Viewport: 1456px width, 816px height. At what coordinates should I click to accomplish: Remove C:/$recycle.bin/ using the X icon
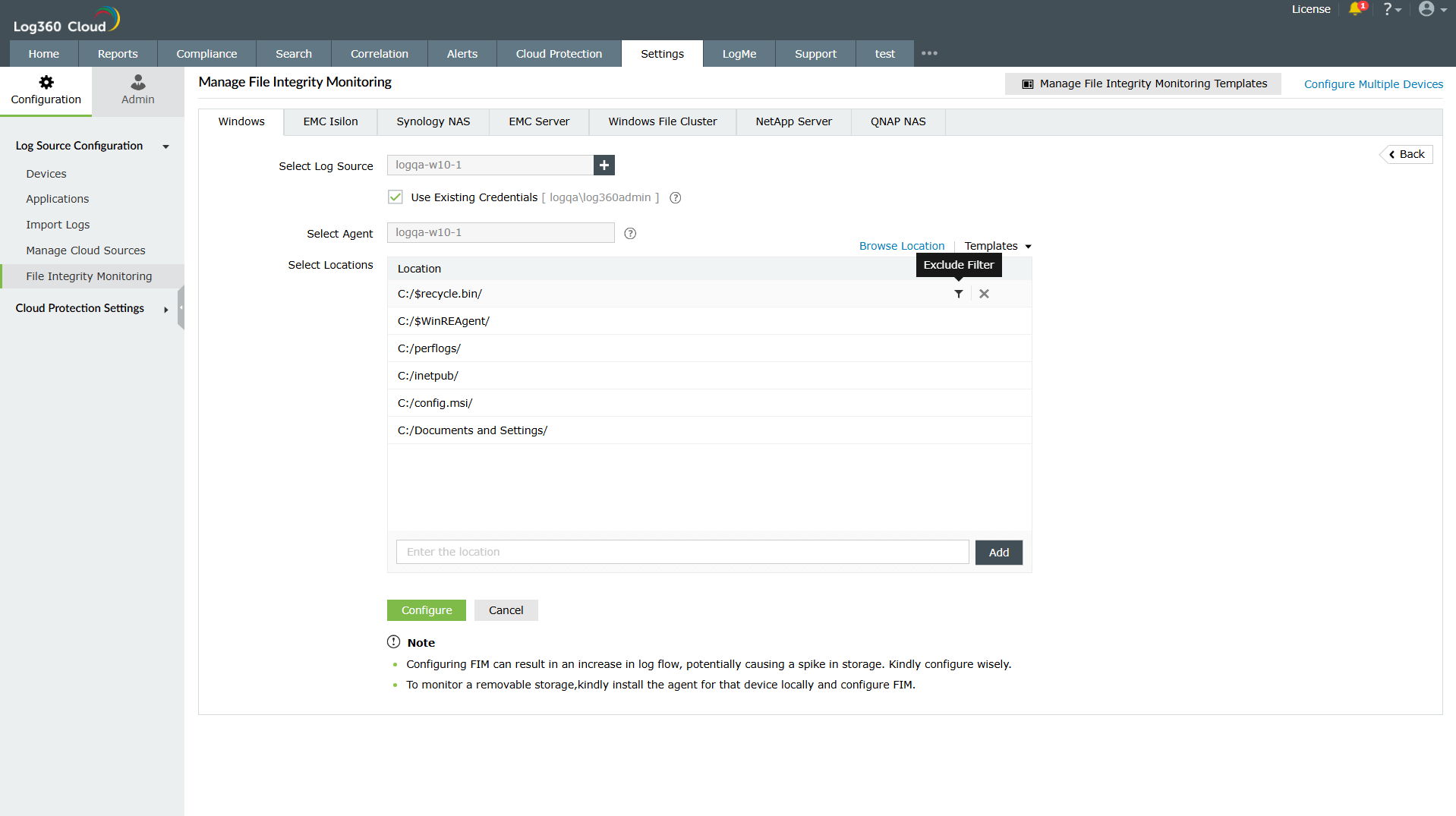(984, 294)
